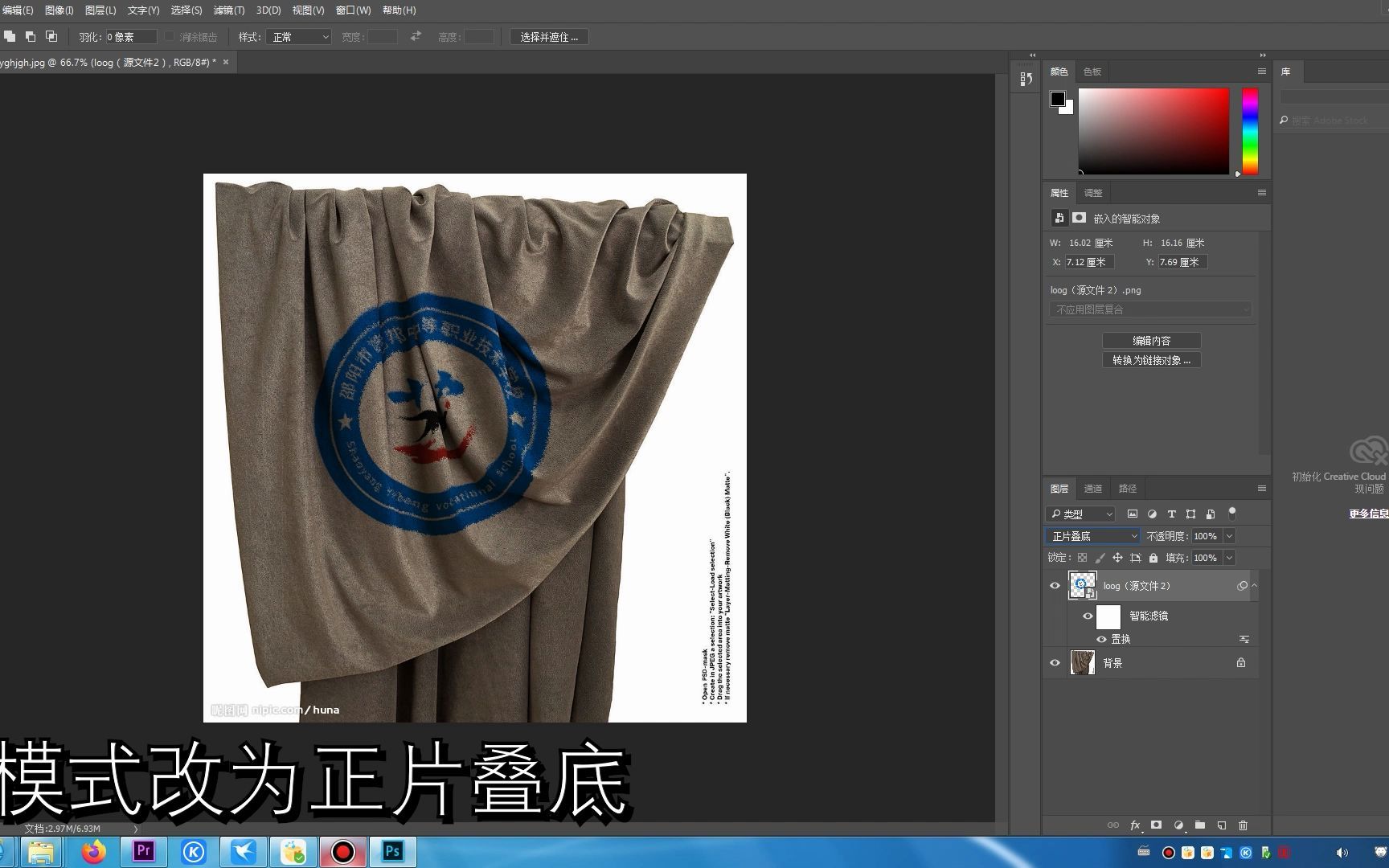This screenshot has width=1389, height=868.
Task: Toggle visibility of the 背景 layer
Action: click(1055, 662)
